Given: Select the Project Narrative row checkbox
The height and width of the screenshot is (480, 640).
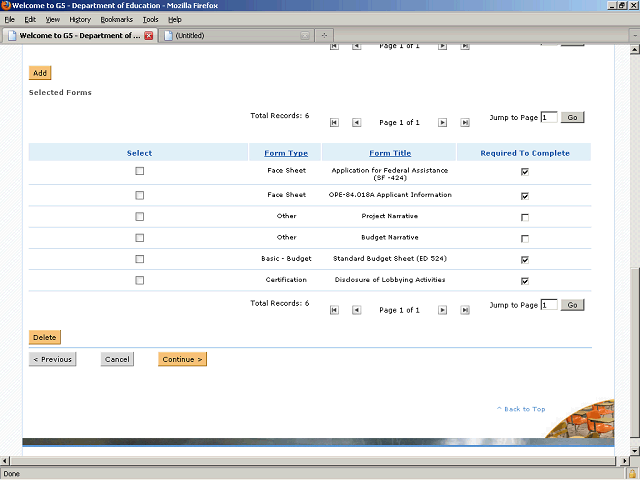Looking at the screenshot, I should (x=140, y=217).
